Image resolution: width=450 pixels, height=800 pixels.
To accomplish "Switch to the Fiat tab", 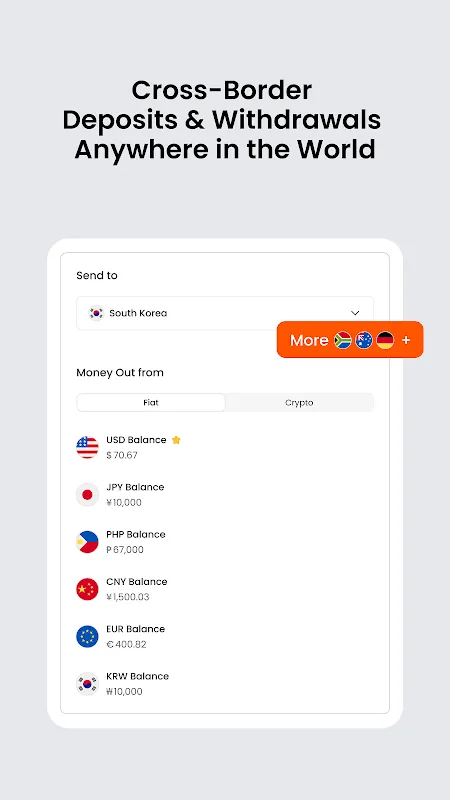I will click(151, 403).
